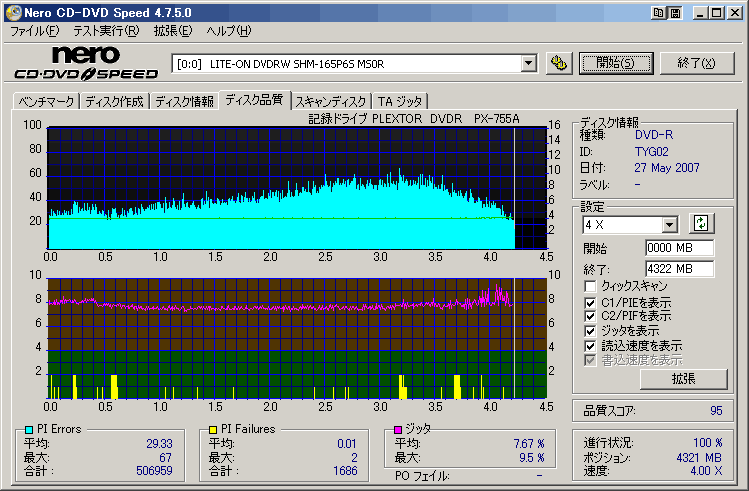This screenshot has height=491, width=749.
Task: Open the ヘルプ menu
Action: (228, 31)
